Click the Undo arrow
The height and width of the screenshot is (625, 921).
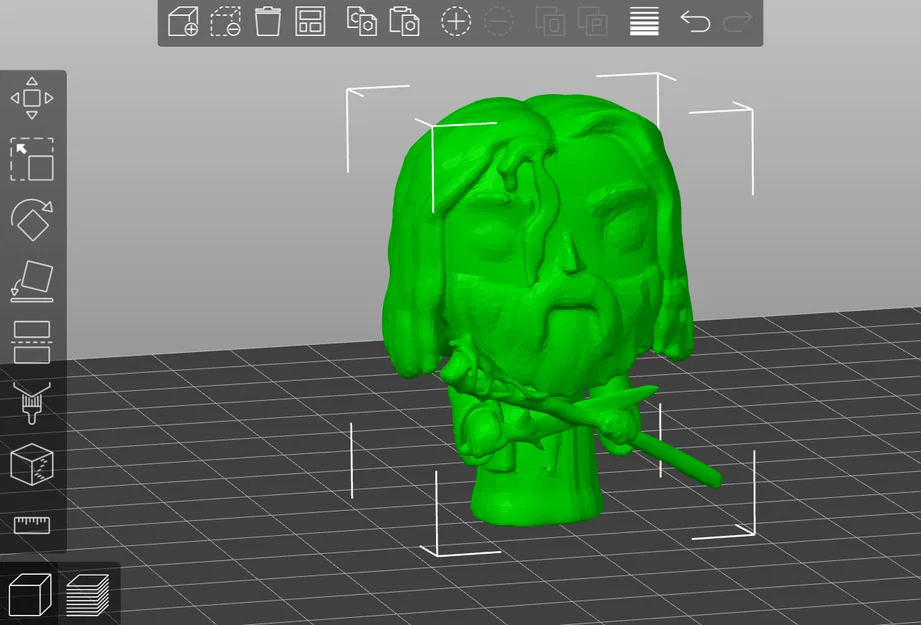(x=695, y=22)
